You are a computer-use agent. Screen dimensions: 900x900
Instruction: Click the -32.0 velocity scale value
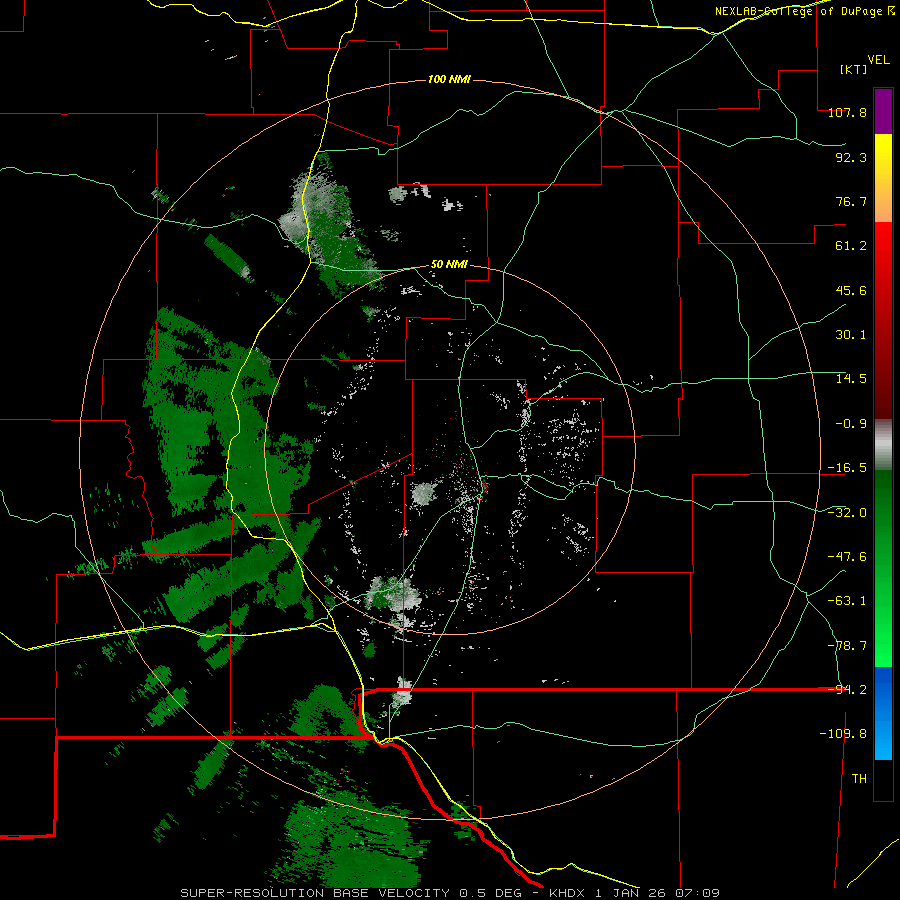(x=847, y=513)
